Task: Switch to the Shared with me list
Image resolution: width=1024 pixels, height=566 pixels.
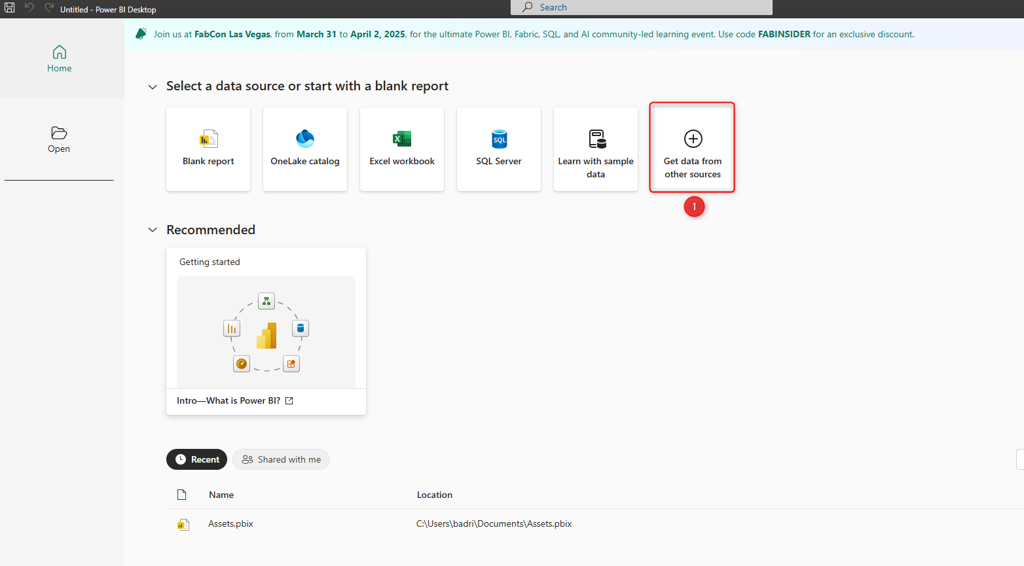Action: point(281,460)
